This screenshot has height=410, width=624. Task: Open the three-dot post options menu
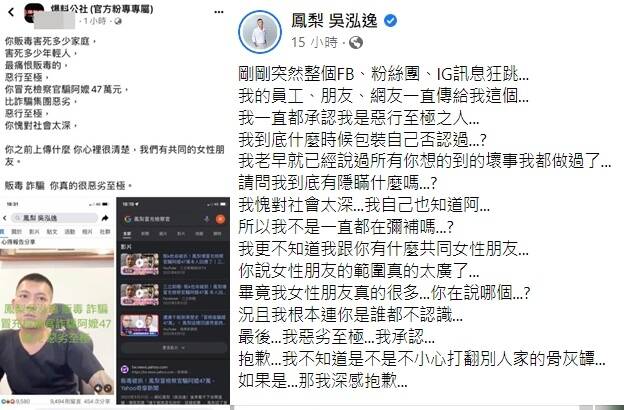(x=218, y=12)
